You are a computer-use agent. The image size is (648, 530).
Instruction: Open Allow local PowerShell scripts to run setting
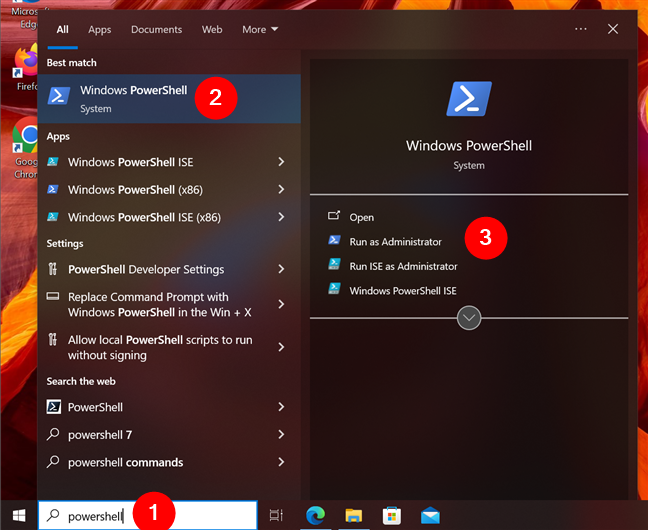tap(160, 347)
